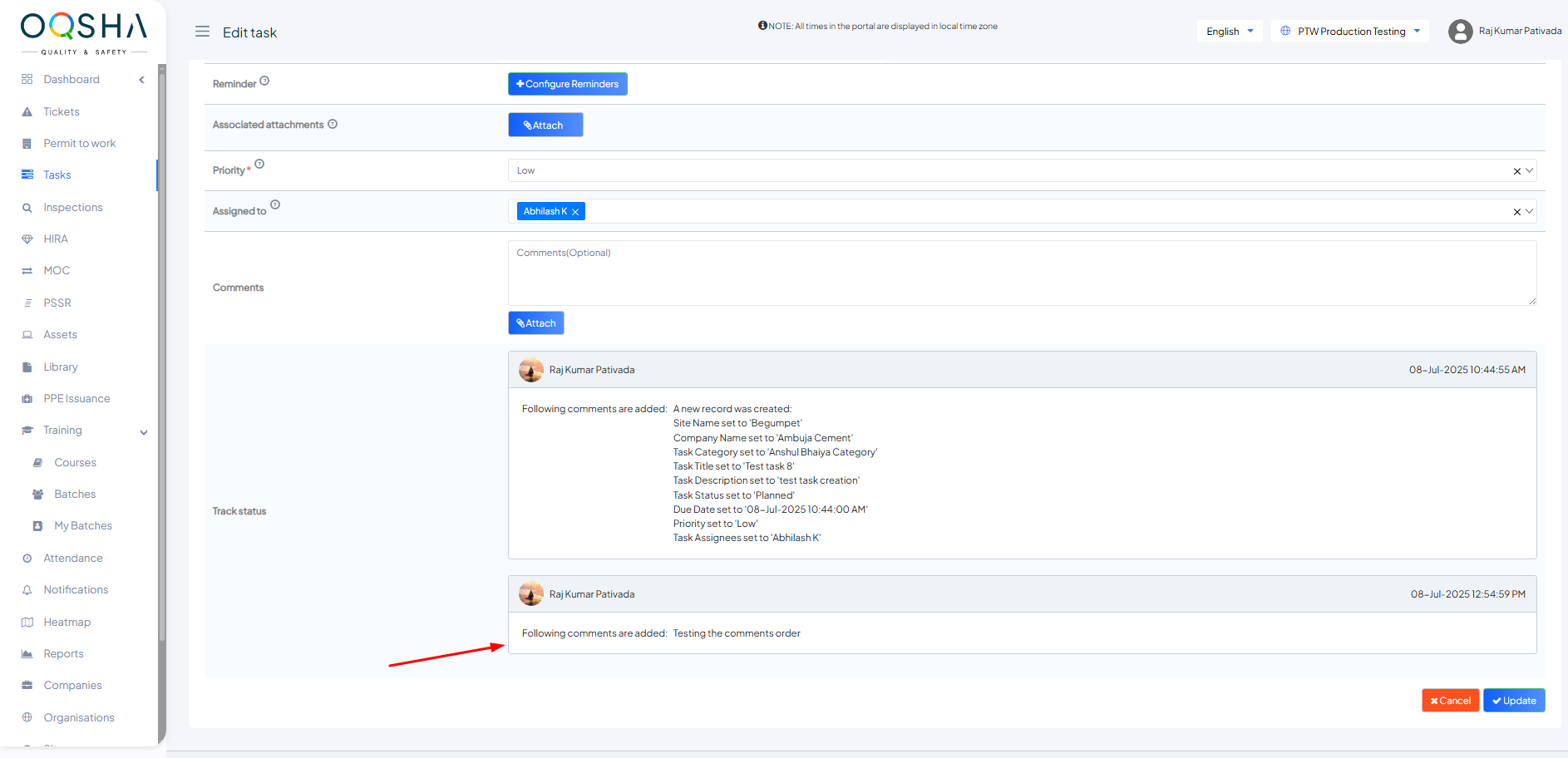Image resolution: width=1568 pixels, height=758 pixels.
Task: Go to Inspections in sidebar
Action: (73, 208)
